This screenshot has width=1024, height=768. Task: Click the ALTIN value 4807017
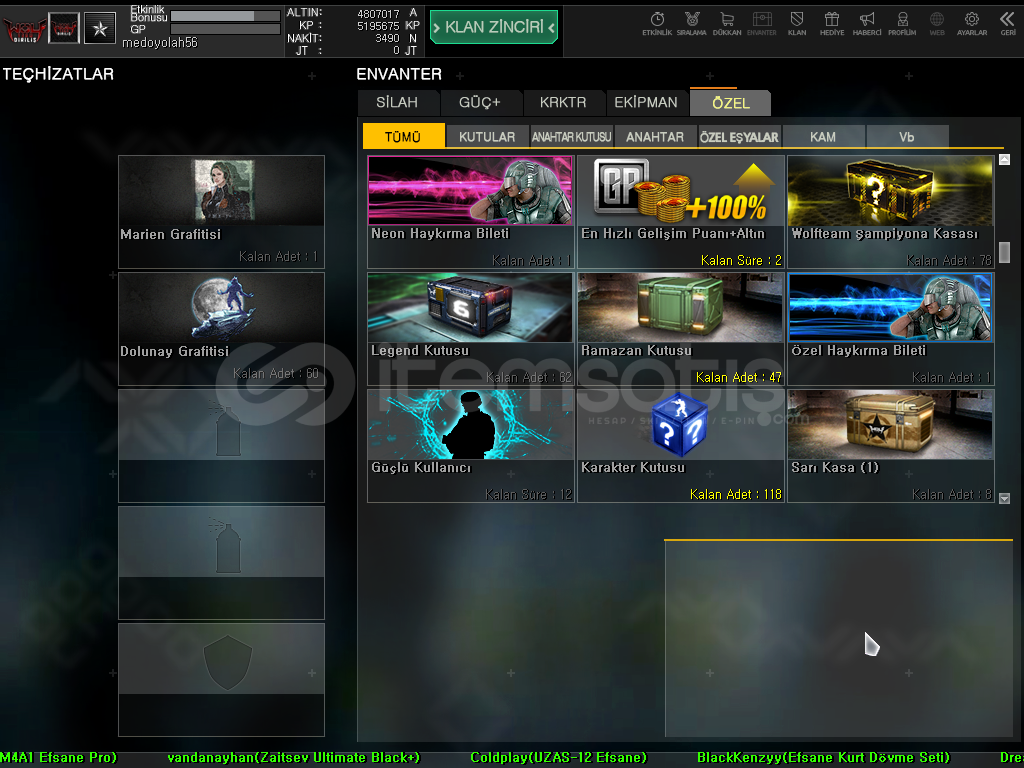coord(378,14)
